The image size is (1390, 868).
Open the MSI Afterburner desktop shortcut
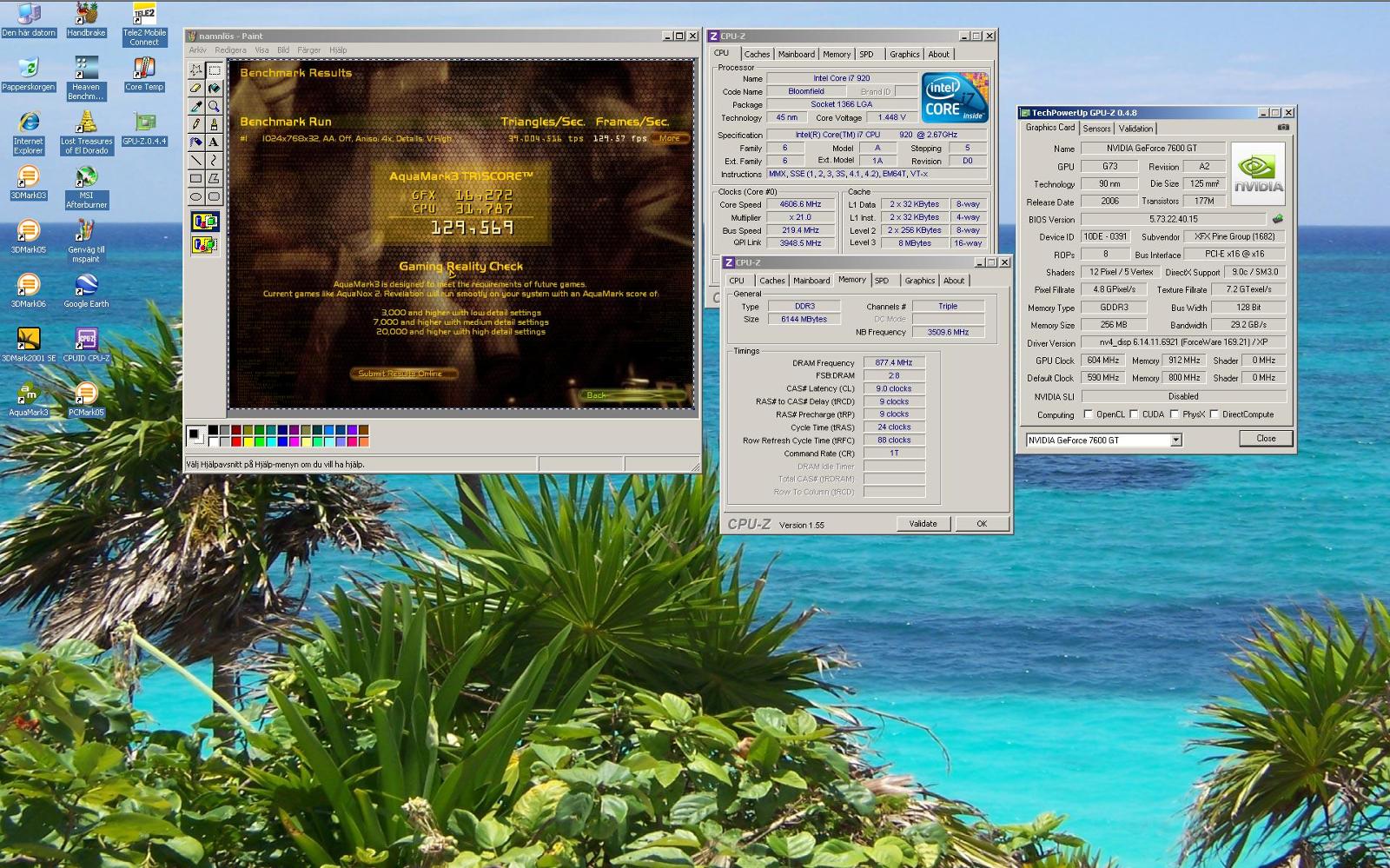(x=86, y=188)
